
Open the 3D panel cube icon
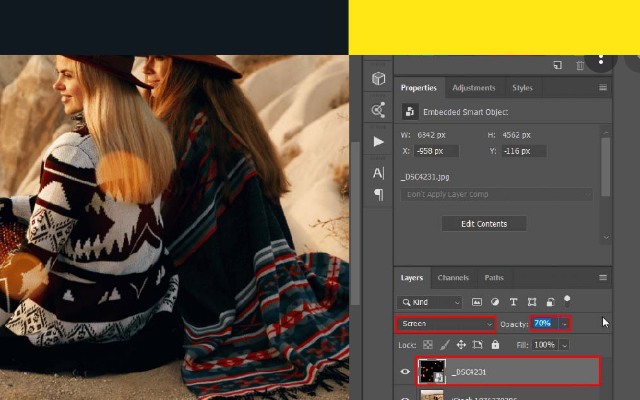coord(378,79)
